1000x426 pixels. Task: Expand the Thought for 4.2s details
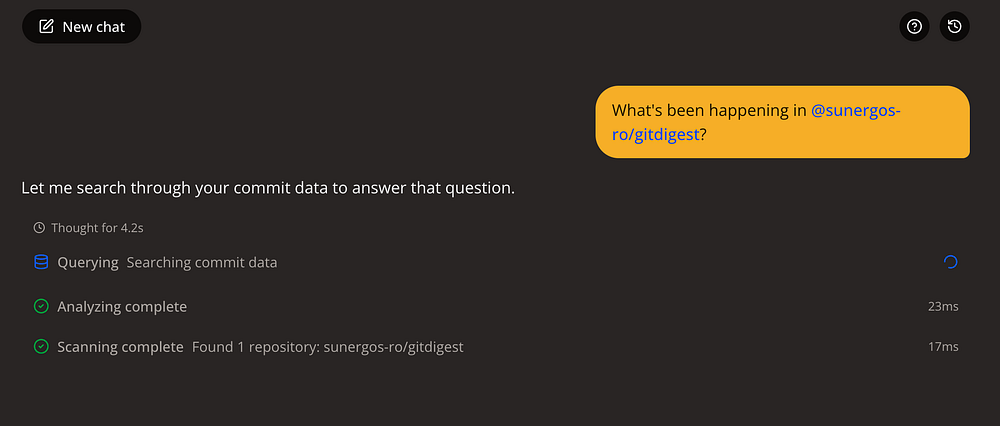[x=89, y=228]
